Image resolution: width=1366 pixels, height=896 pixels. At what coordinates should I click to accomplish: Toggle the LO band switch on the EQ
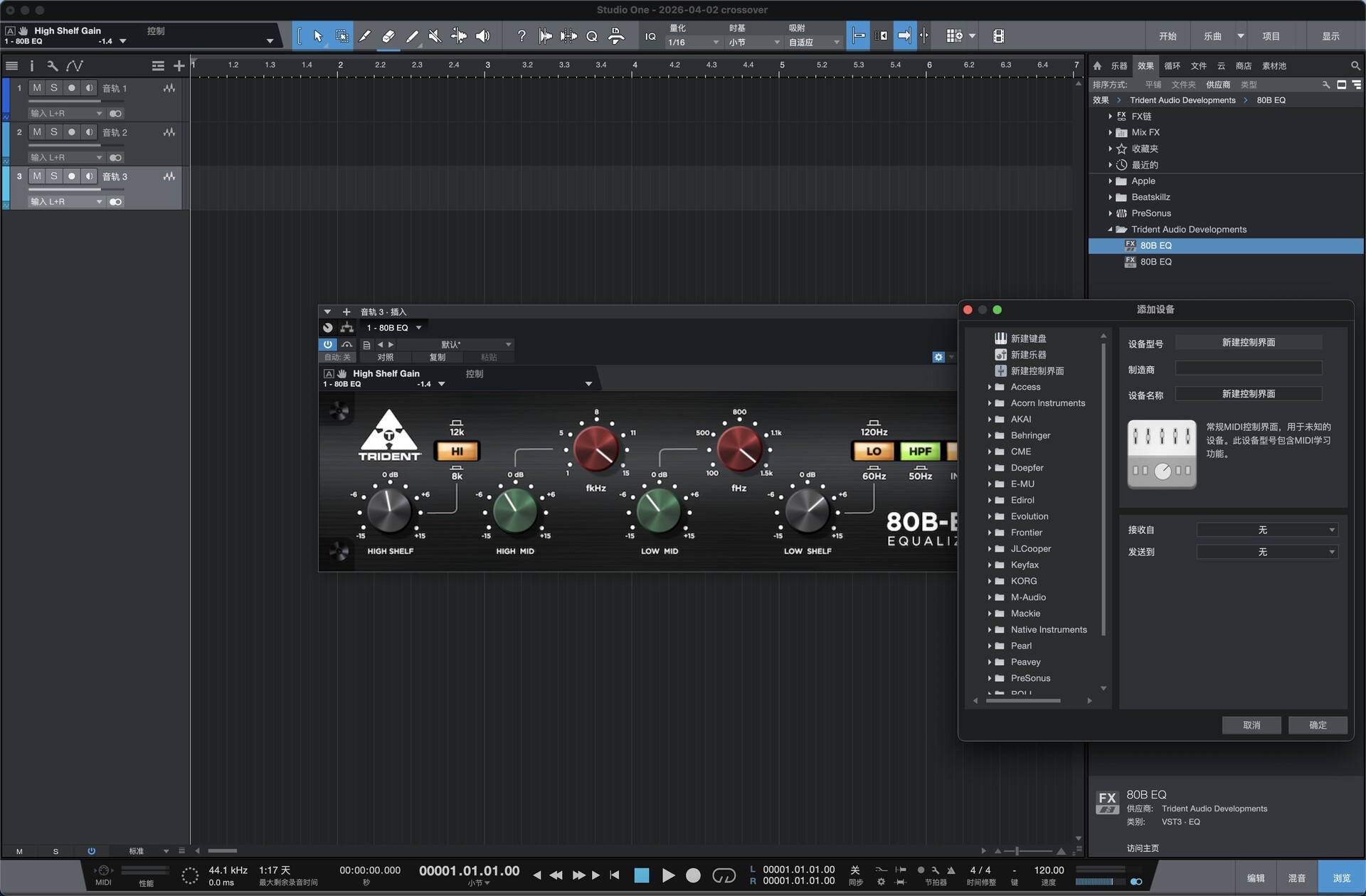874,451
